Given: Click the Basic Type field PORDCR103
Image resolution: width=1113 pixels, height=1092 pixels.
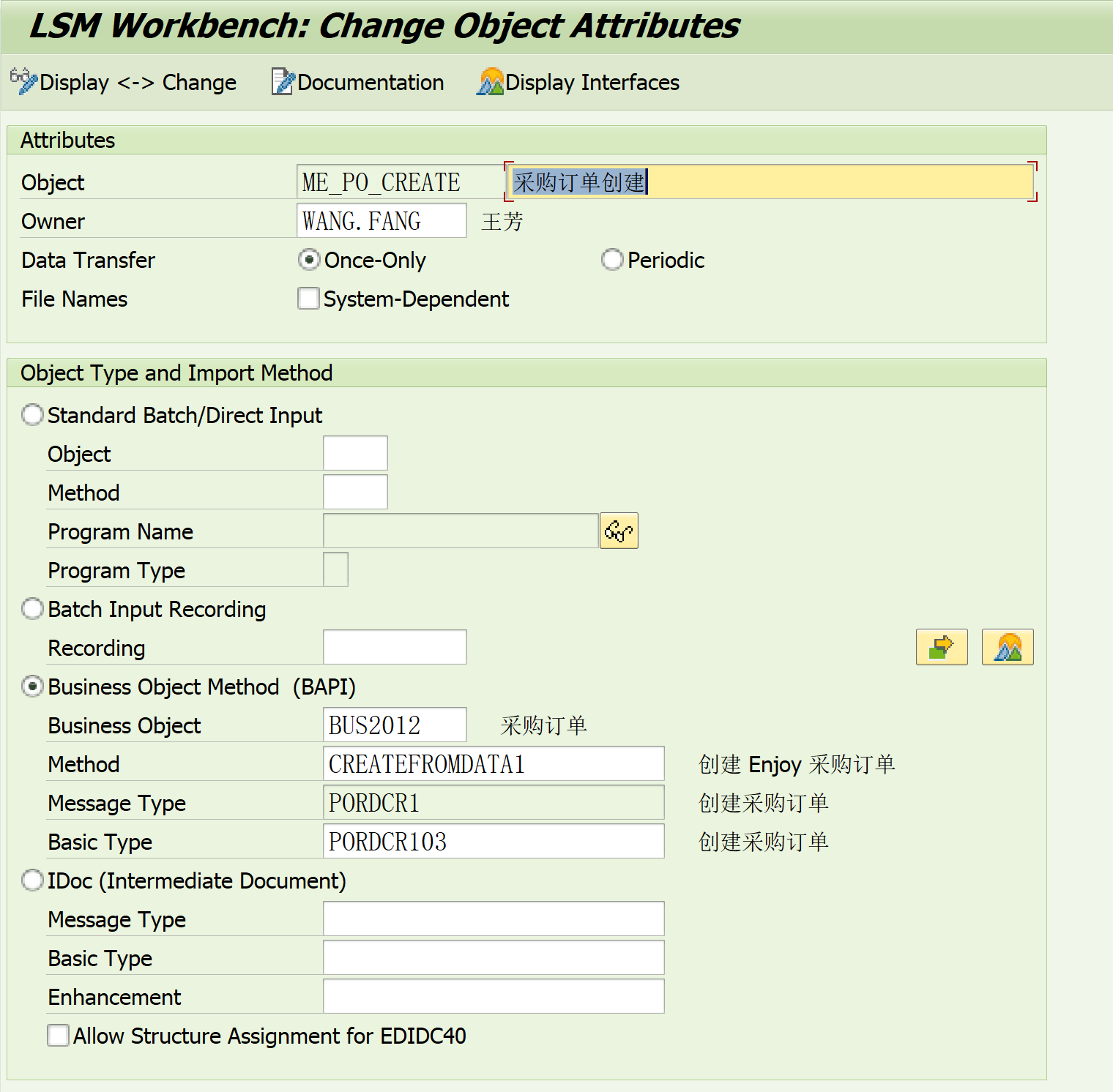Looking at the screenshot, I should coord(494,841).
